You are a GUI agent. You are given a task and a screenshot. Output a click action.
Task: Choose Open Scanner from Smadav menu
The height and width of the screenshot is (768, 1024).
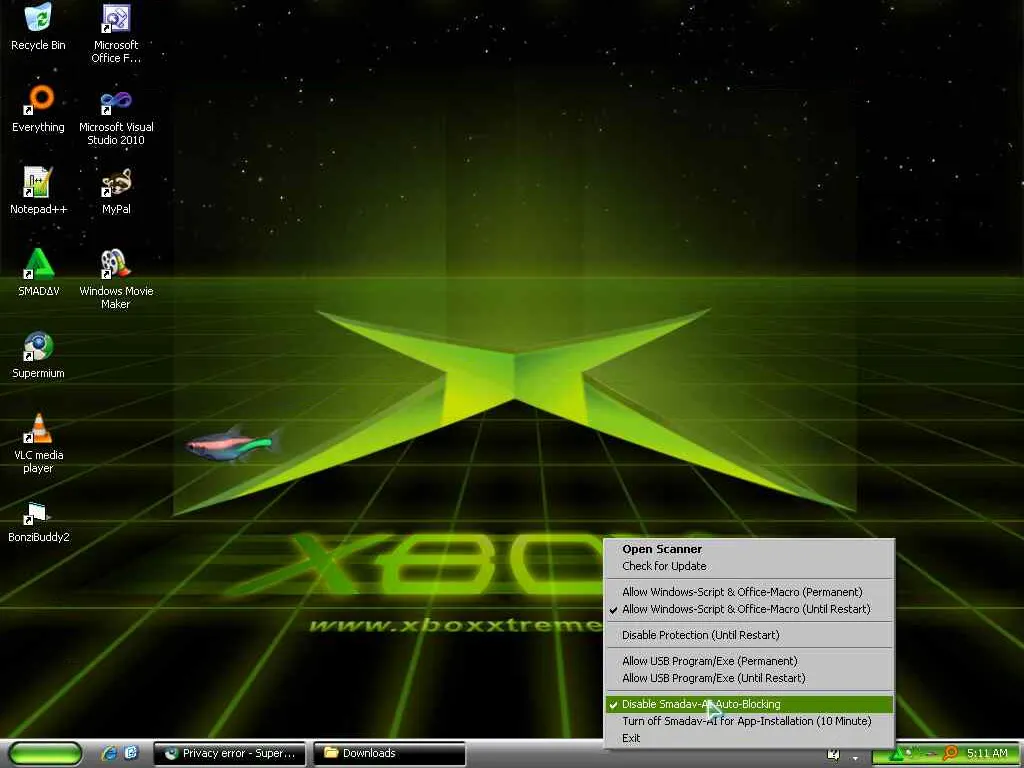[x=750, y=549]
